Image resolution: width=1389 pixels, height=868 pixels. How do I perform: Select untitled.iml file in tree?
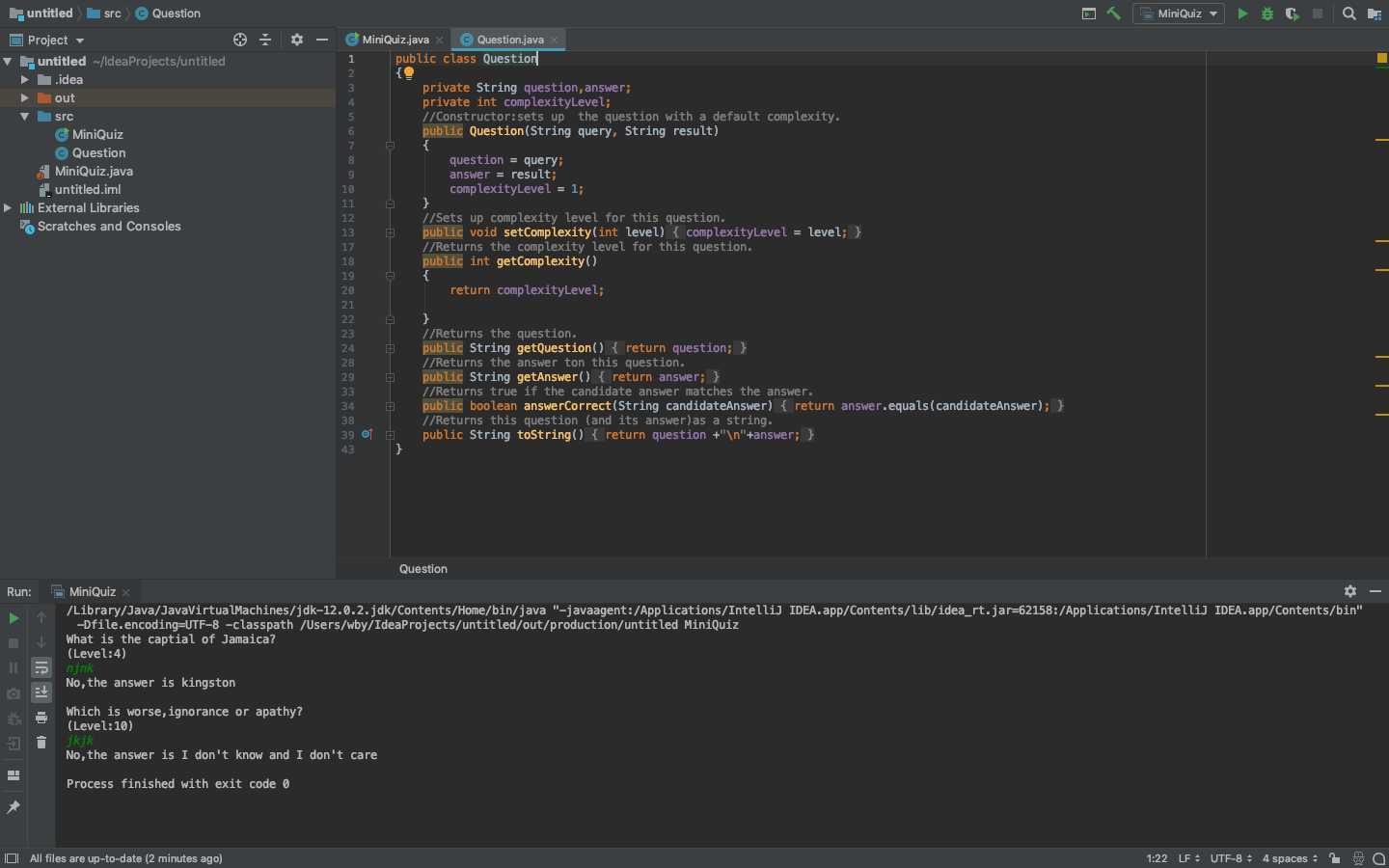[x=86, y=189]
